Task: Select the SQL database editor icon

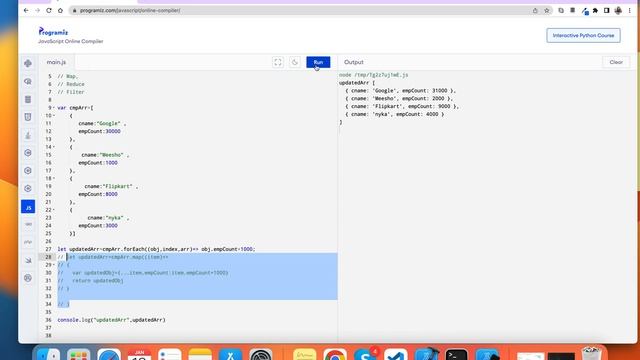Action: (x=28, y=99)
